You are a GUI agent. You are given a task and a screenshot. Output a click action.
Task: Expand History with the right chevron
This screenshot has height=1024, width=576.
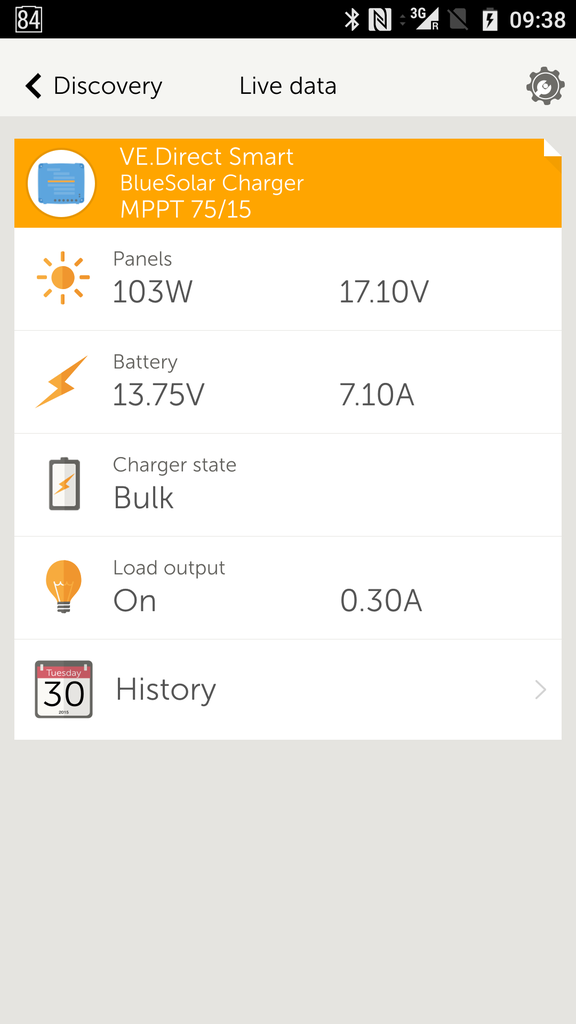pyautogui.click(x=540, y=690)
